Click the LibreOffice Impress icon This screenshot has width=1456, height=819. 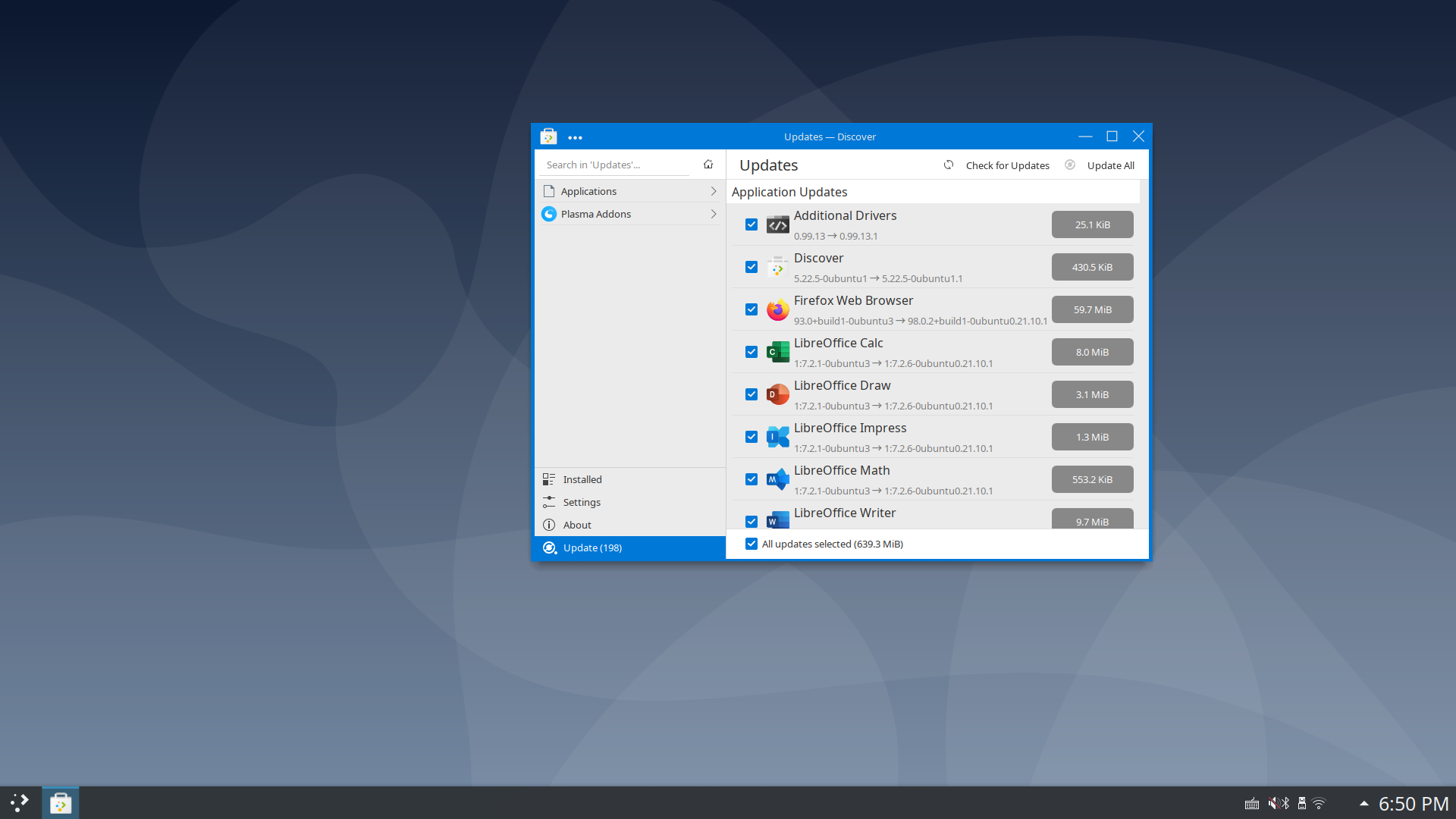[777, 437]
